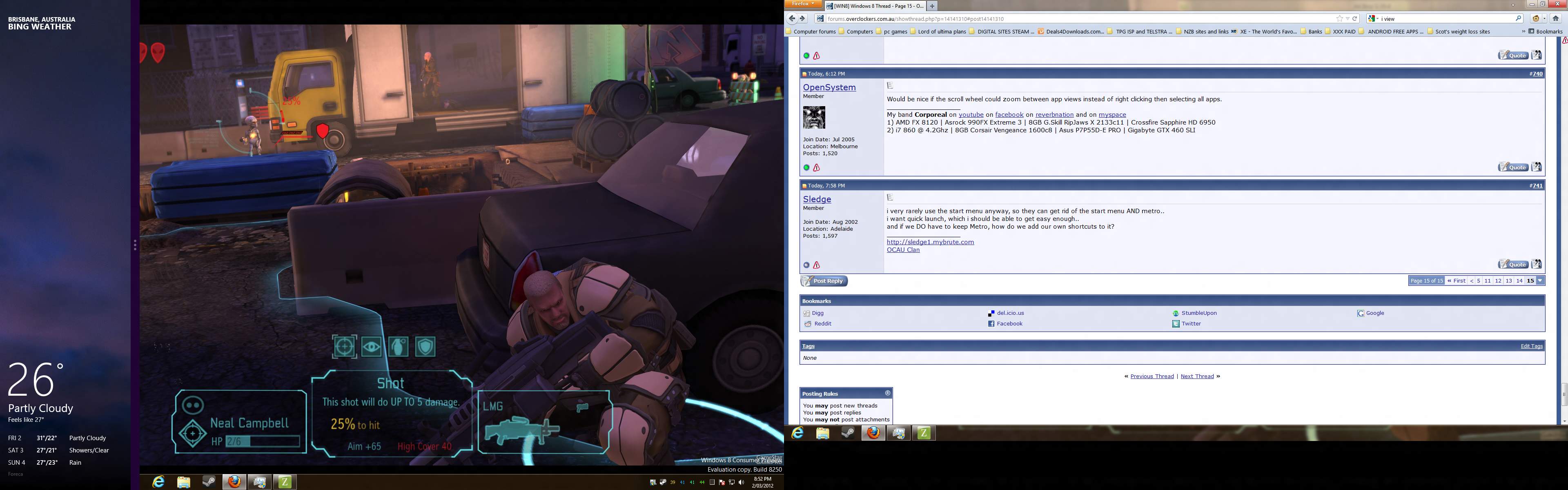Screen dimensions: 1568x490
Task: Toggle multi-quote on topmost post
Action: [x=1536, y=55]
